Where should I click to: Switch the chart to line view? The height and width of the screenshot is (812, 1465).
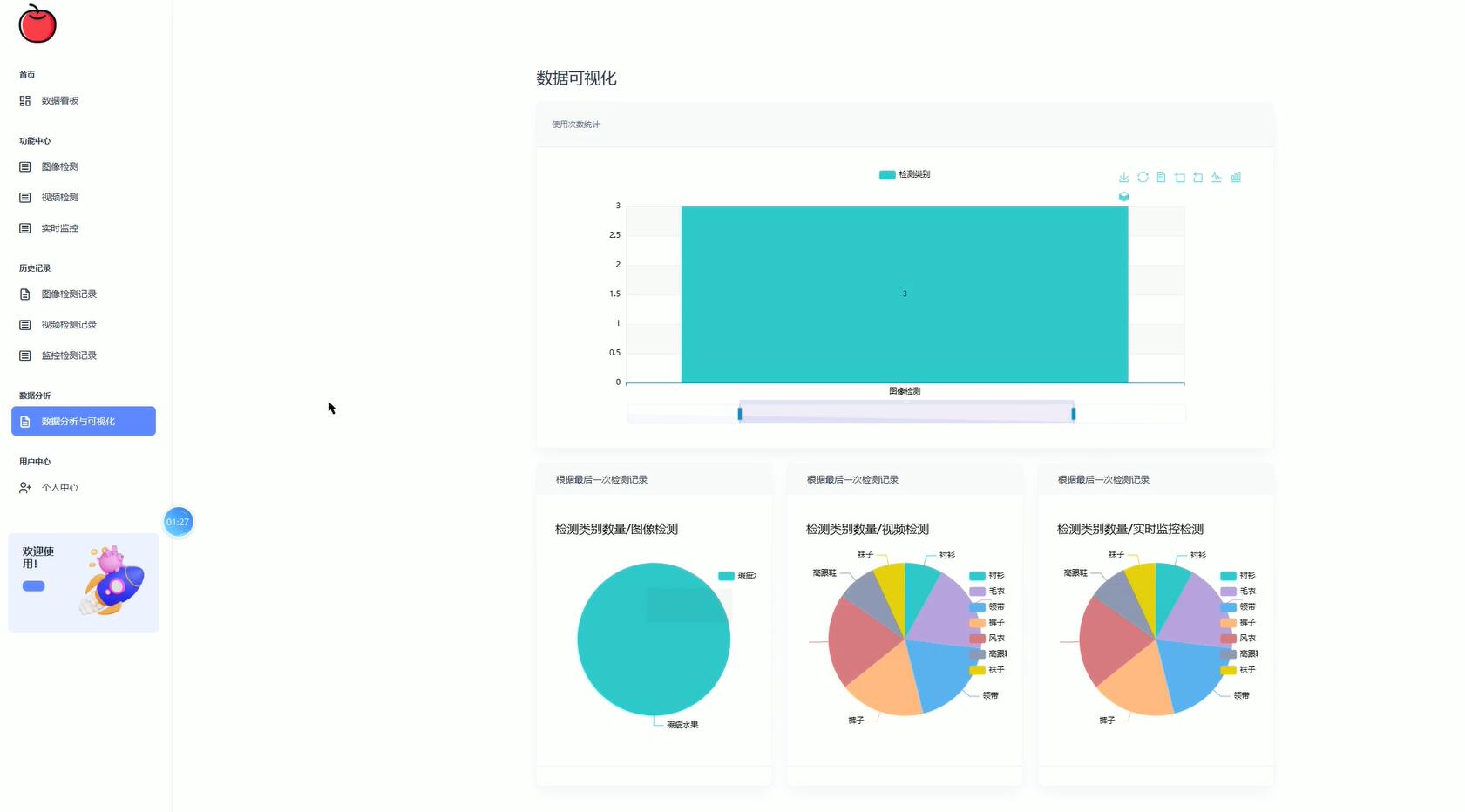[1217, 177]
